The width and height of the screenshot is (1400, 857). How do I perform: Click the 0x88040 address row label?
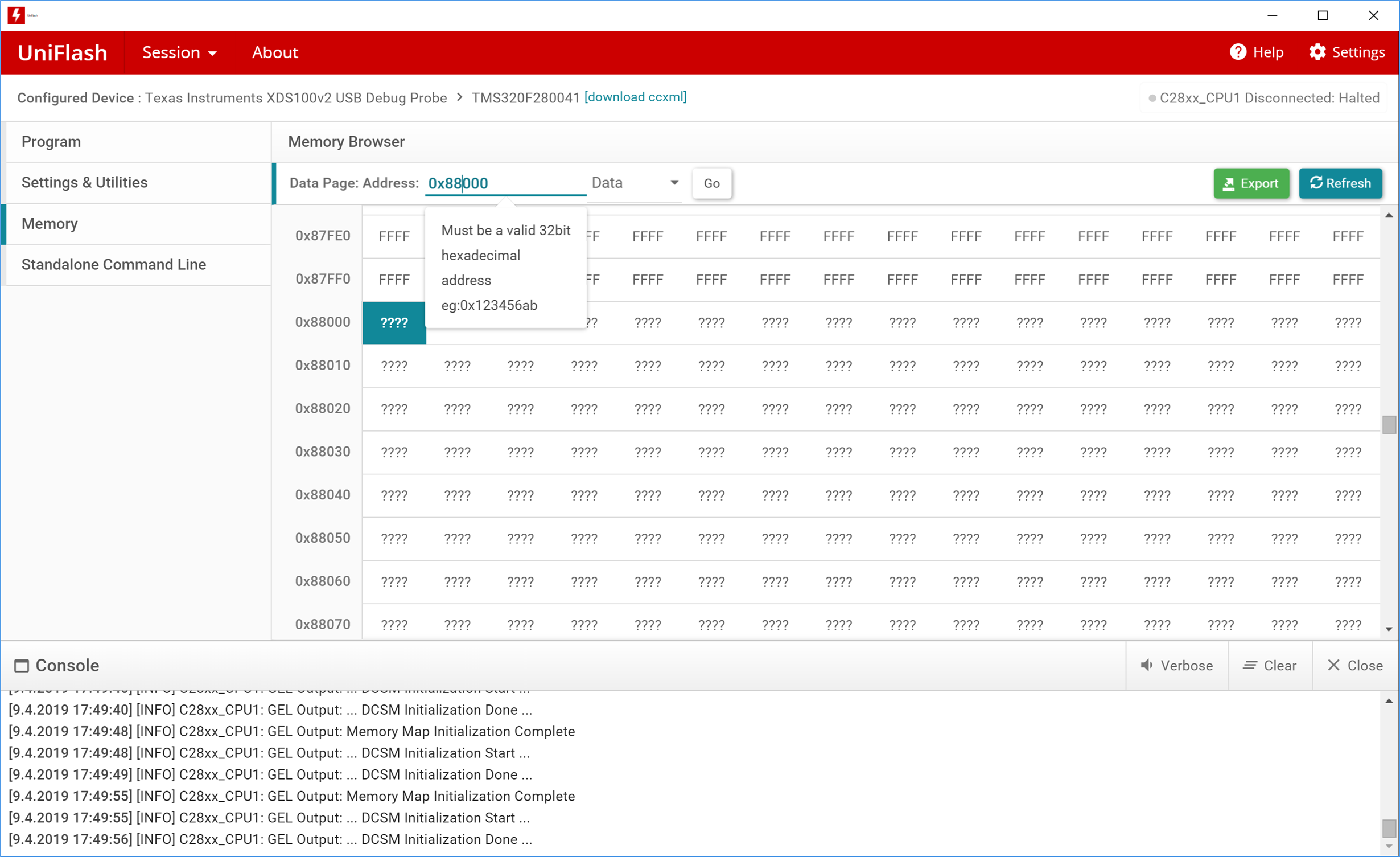(x=323, y=495)
